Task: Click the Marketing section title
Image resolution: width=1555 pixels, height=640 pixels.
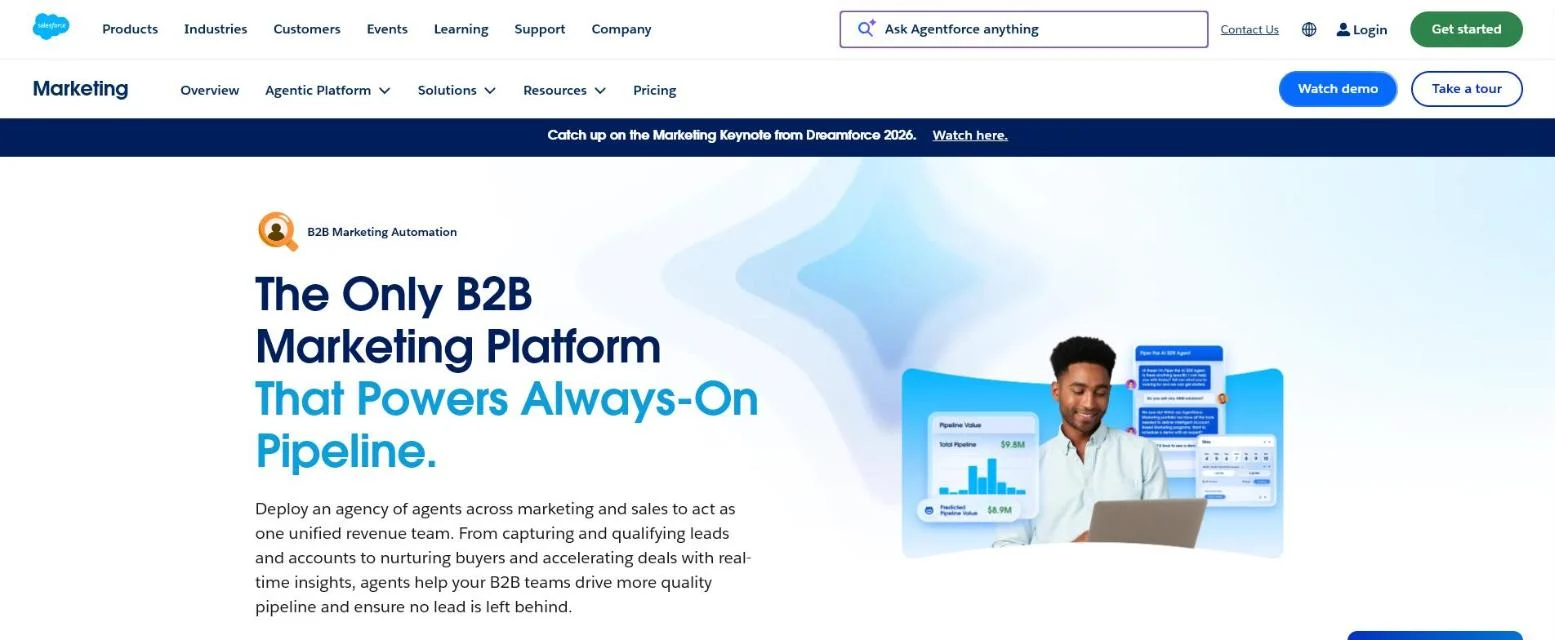Action: tap(80, 89)
